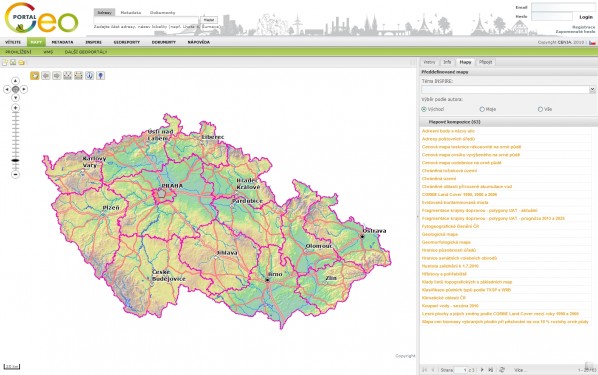
Task: Open the Více... paging menu
Action: coord(519,370)
